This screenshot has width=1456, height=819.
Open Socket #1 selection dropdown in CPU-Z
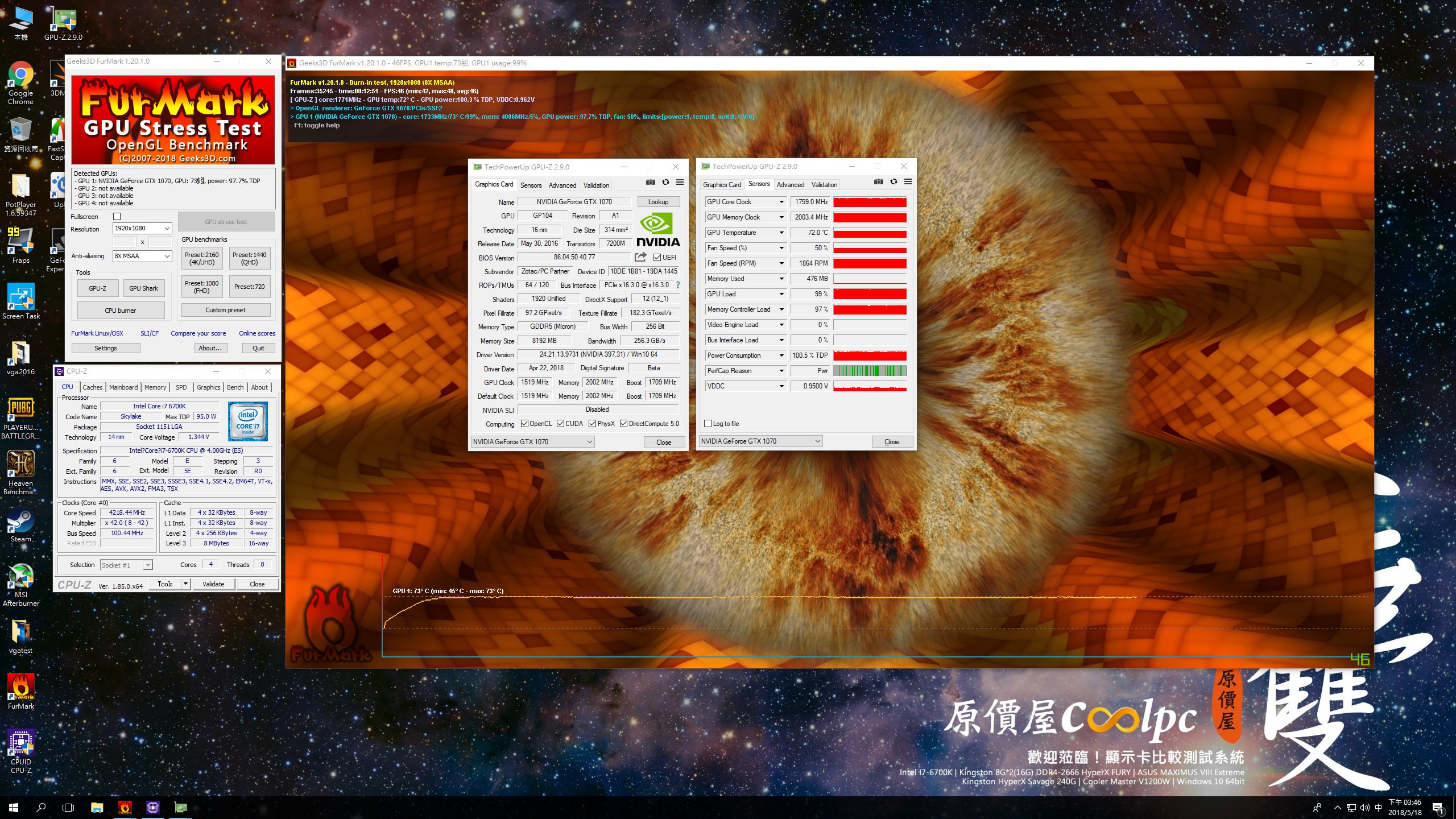point(126,565)
